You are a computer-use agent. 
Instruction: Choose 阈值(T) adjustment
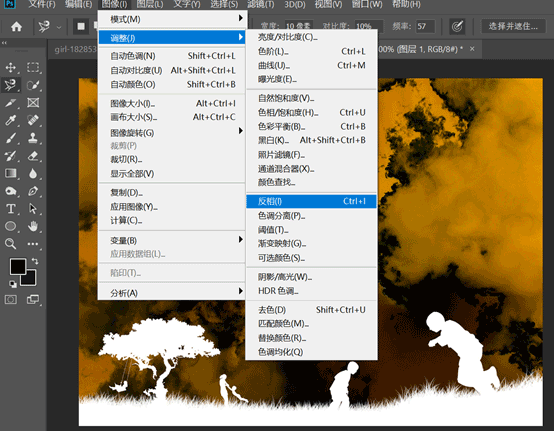tap(311, 230)
